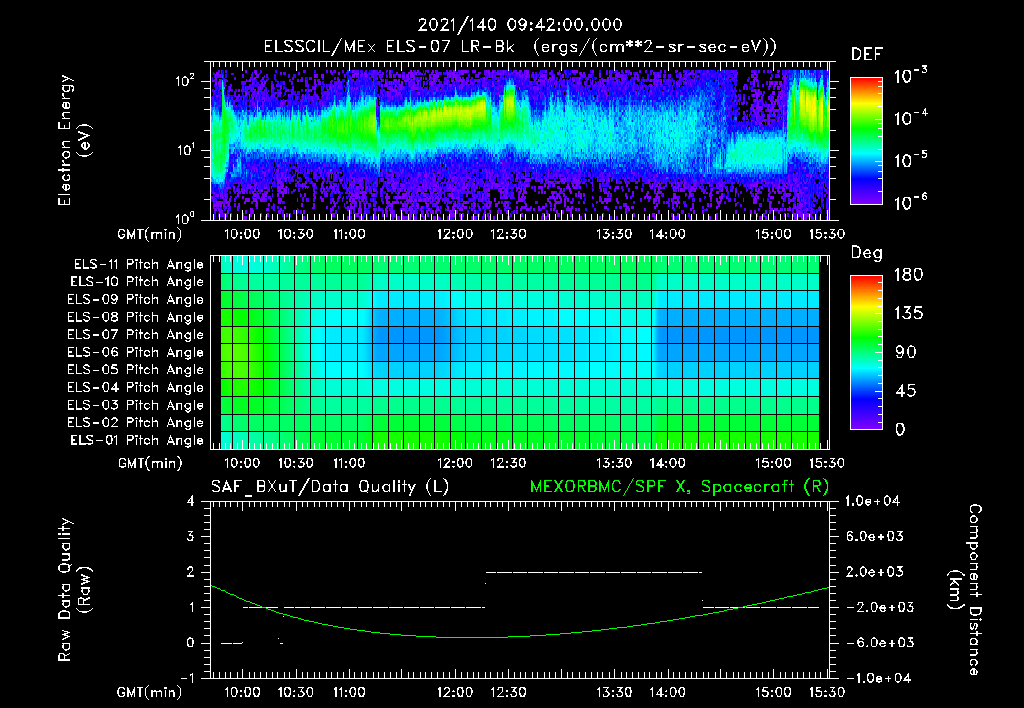The width and height of the screenshot is (1024, 708).
Task: Select the 10^-4 value on the DEF scale
Action: (x=910, y=118)
